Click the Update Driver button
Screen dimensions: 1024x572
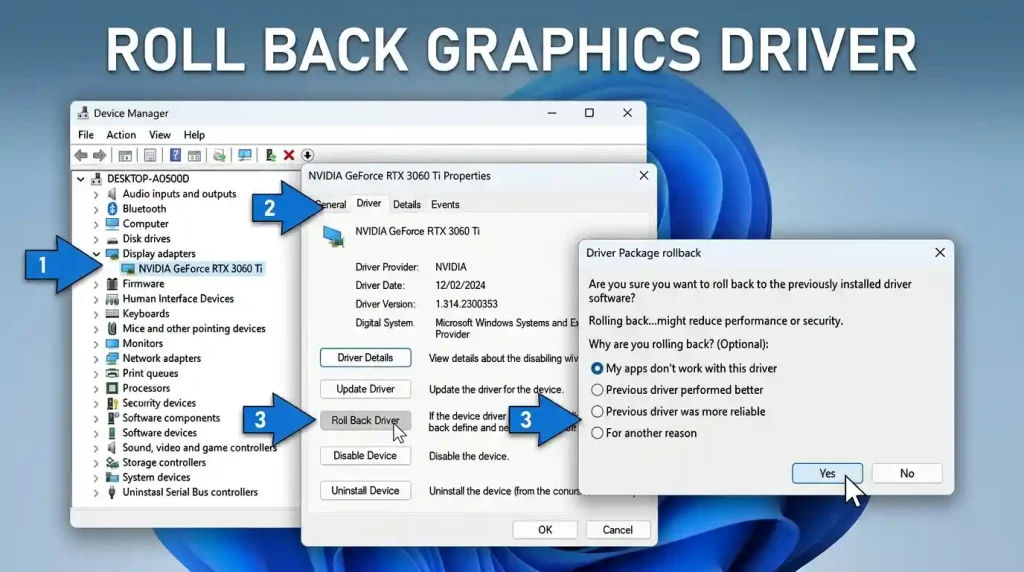[365, 389]
